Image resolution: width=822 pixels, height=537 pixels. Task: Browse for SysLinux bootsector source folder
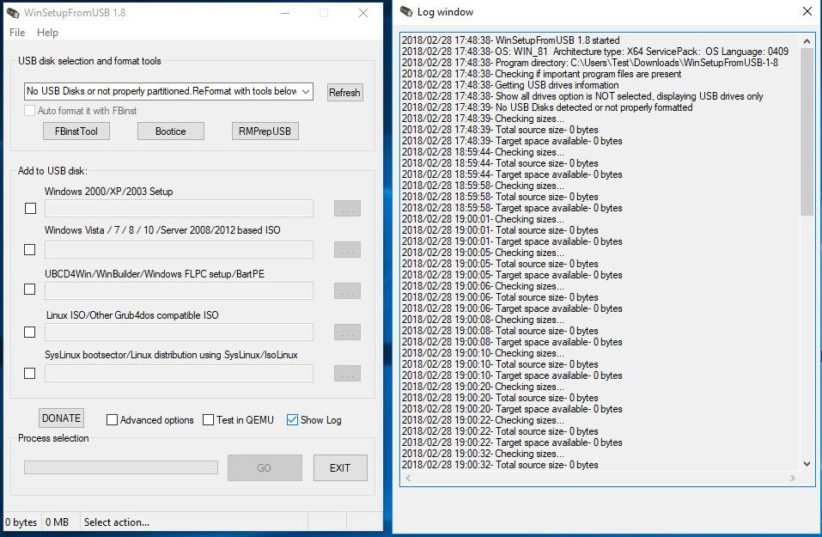click(347, 373)
